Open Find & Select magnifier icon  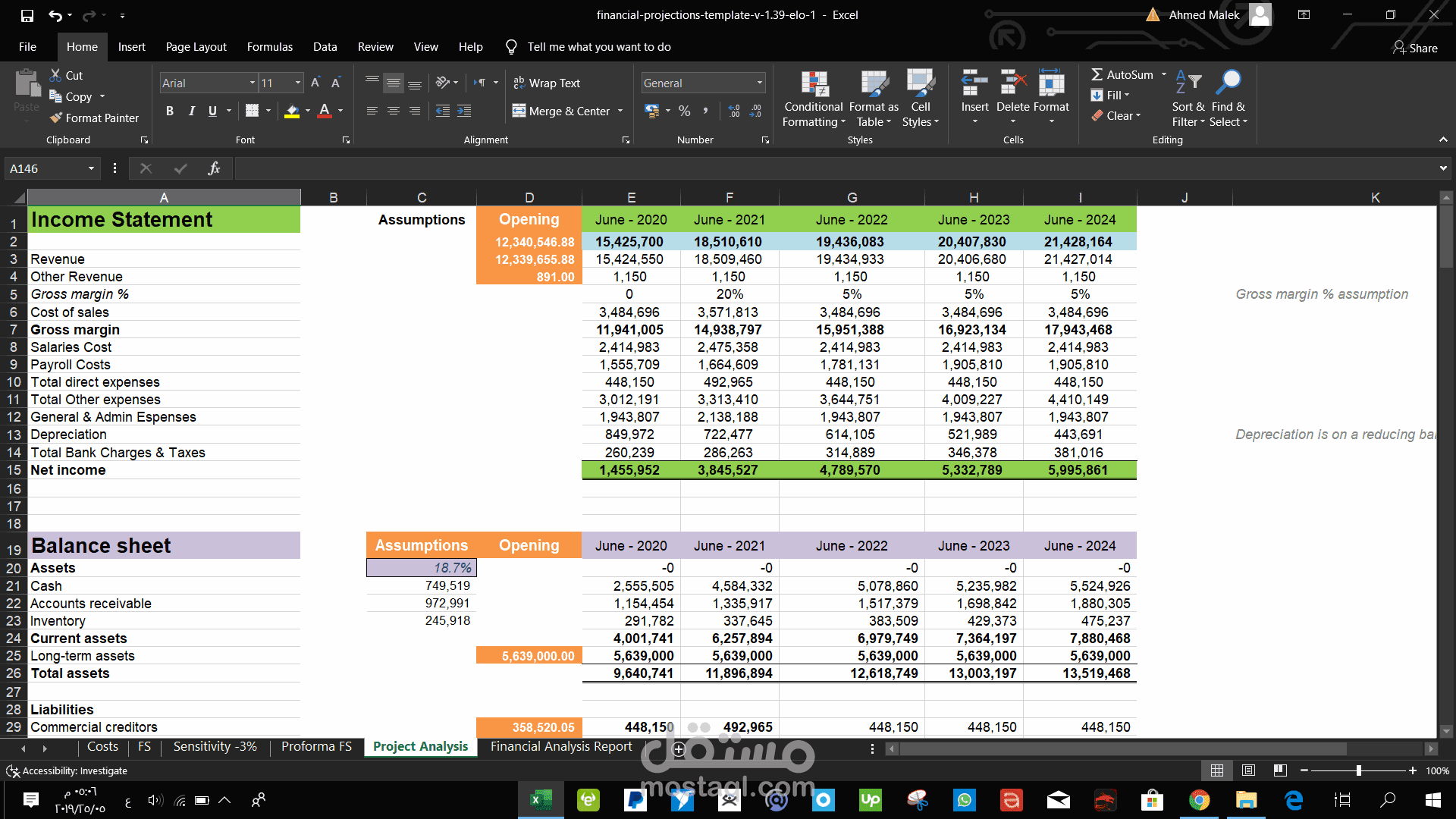[1228, 82]
